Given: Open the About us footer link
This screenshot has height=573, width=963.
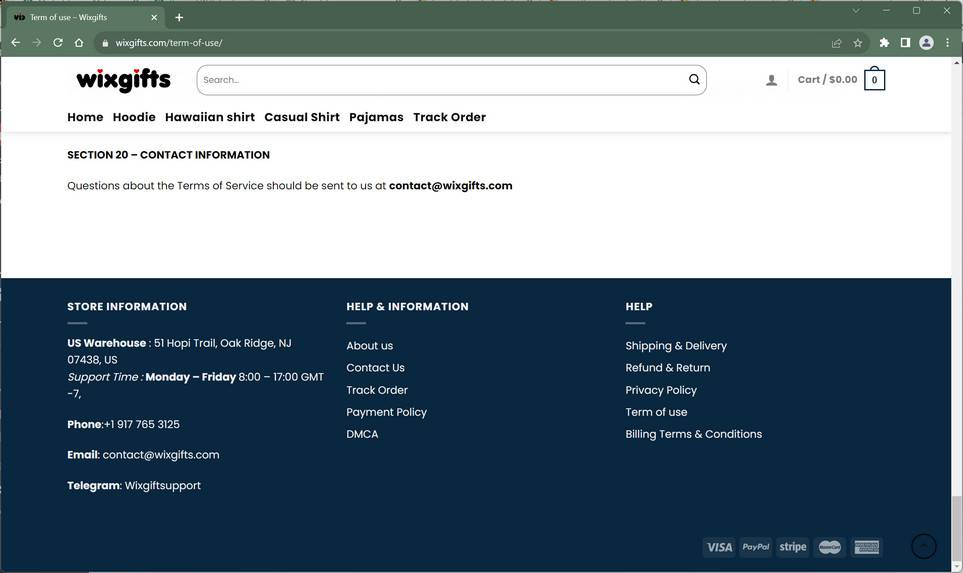Looking at the screenshot, I should (369, 346).
